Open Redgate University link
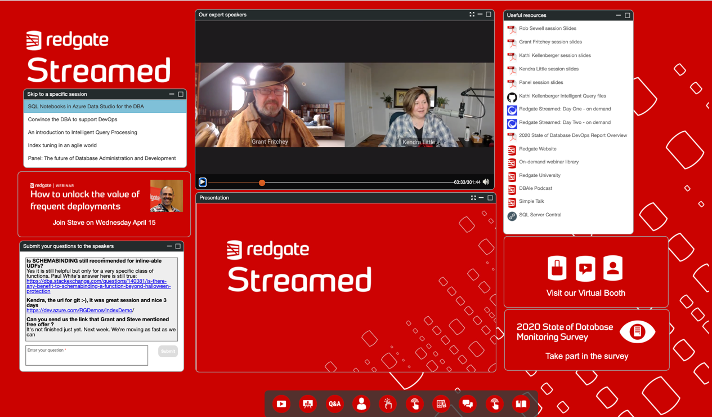Viewport: 712px width, 417px height. click(x=539, y=175)
